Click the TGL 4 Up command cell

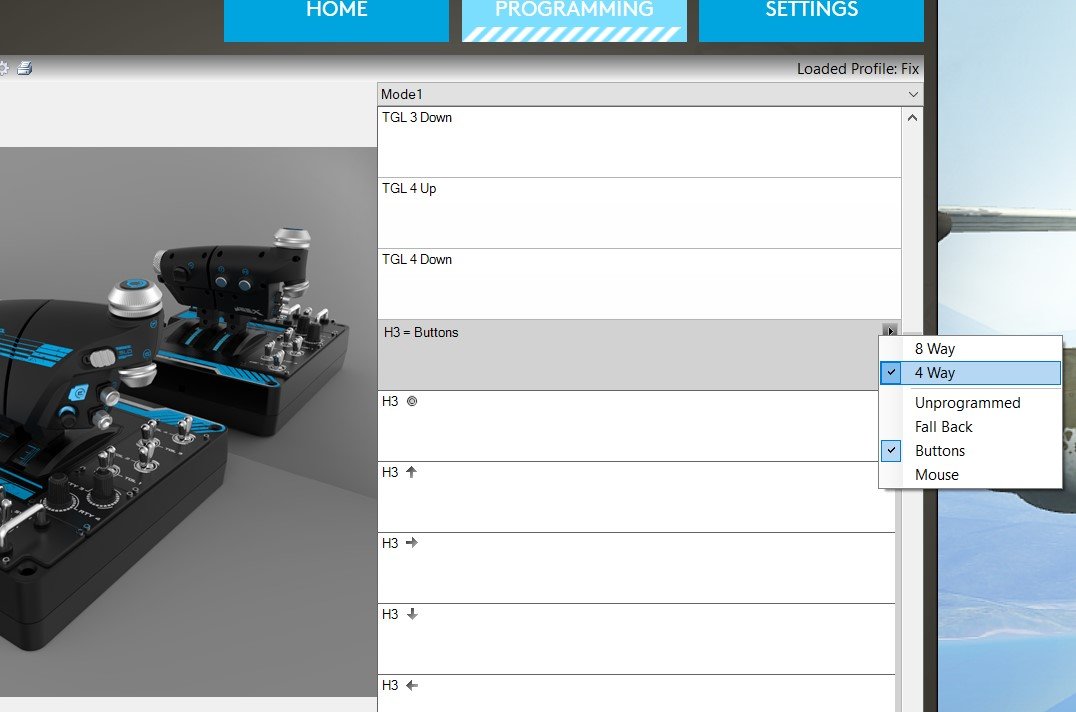639,213
